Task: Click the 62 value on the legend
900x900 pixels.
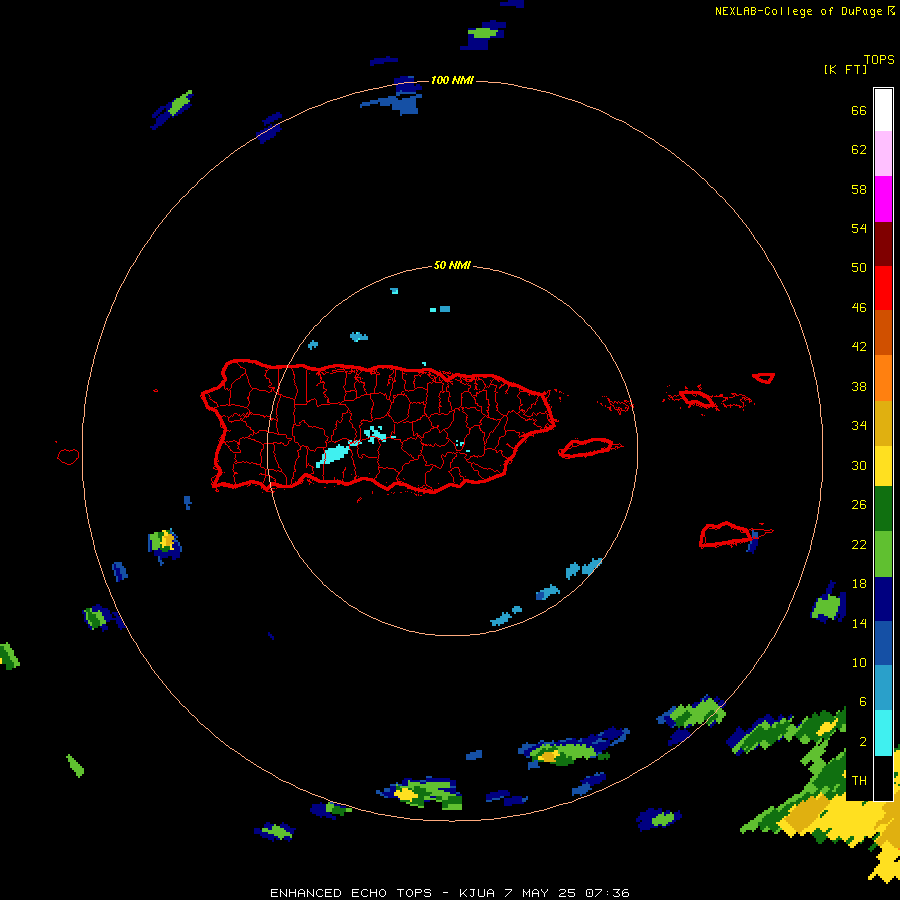Action: [859, 150]
